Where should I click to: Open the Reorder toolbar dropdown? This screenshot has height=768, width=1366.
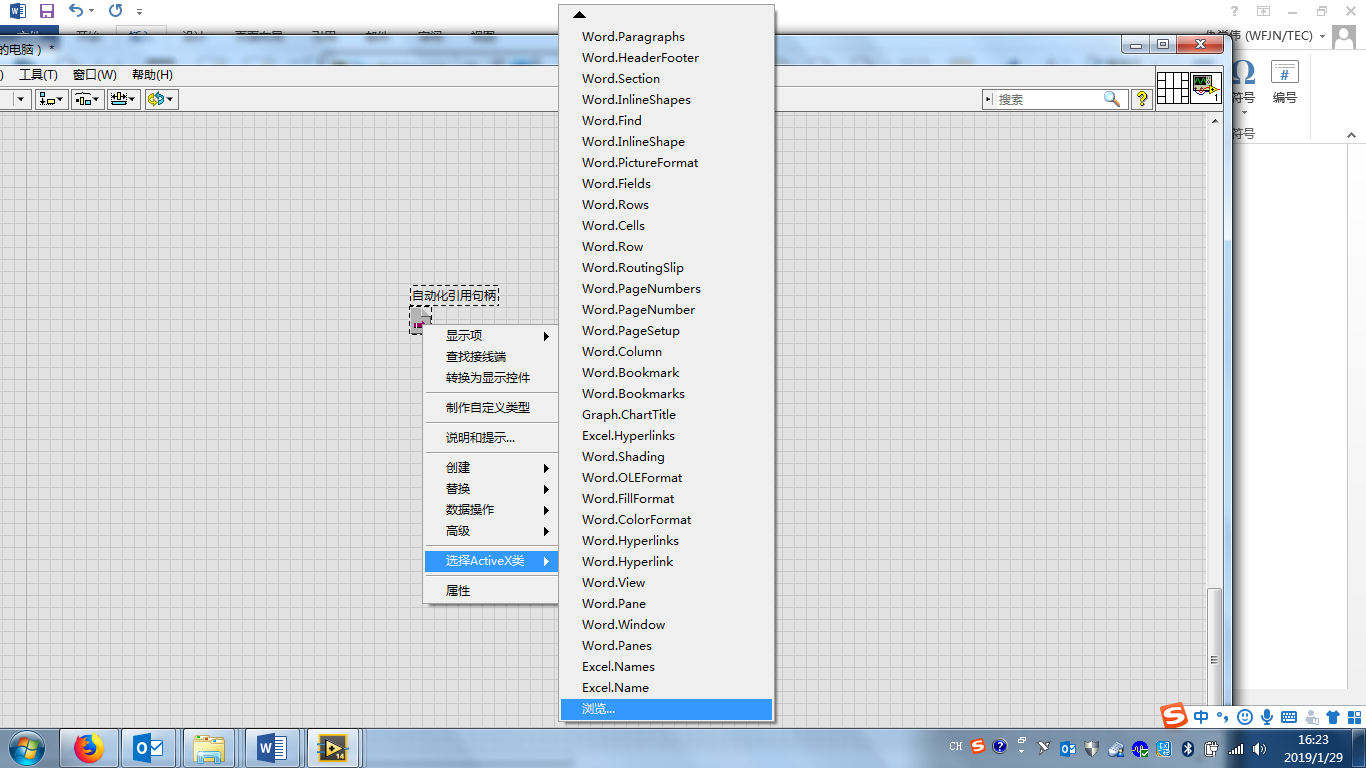(x=161, y=99)
